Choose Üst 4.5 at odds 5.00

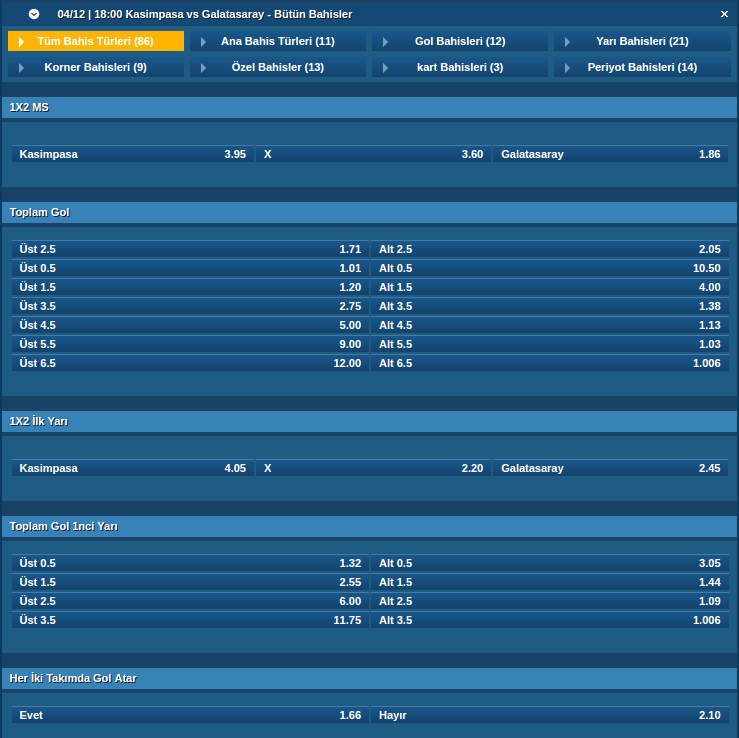click(x=190, y=325)
